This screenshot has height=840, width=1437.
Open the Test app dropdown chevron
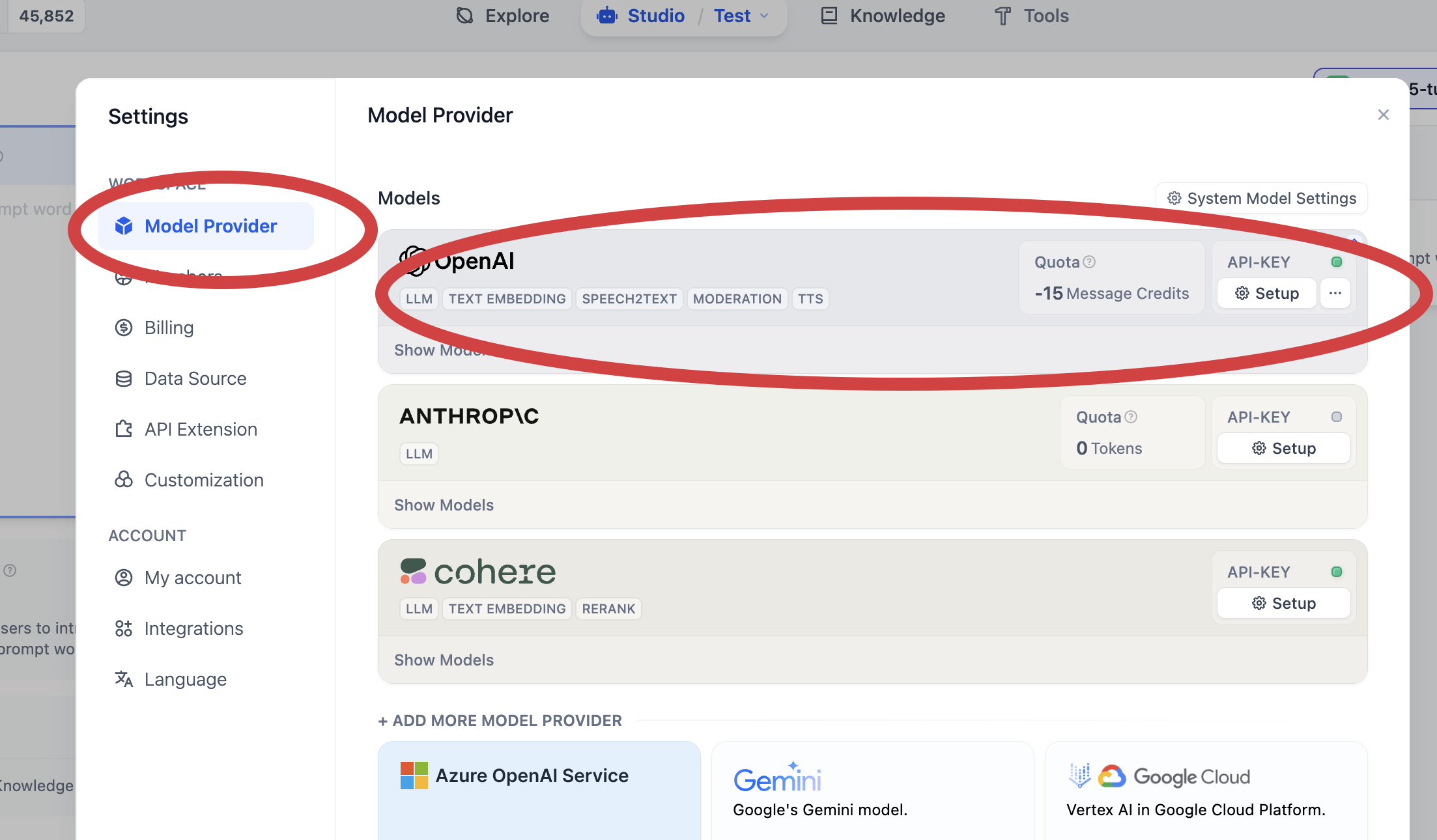pos(765,16)
